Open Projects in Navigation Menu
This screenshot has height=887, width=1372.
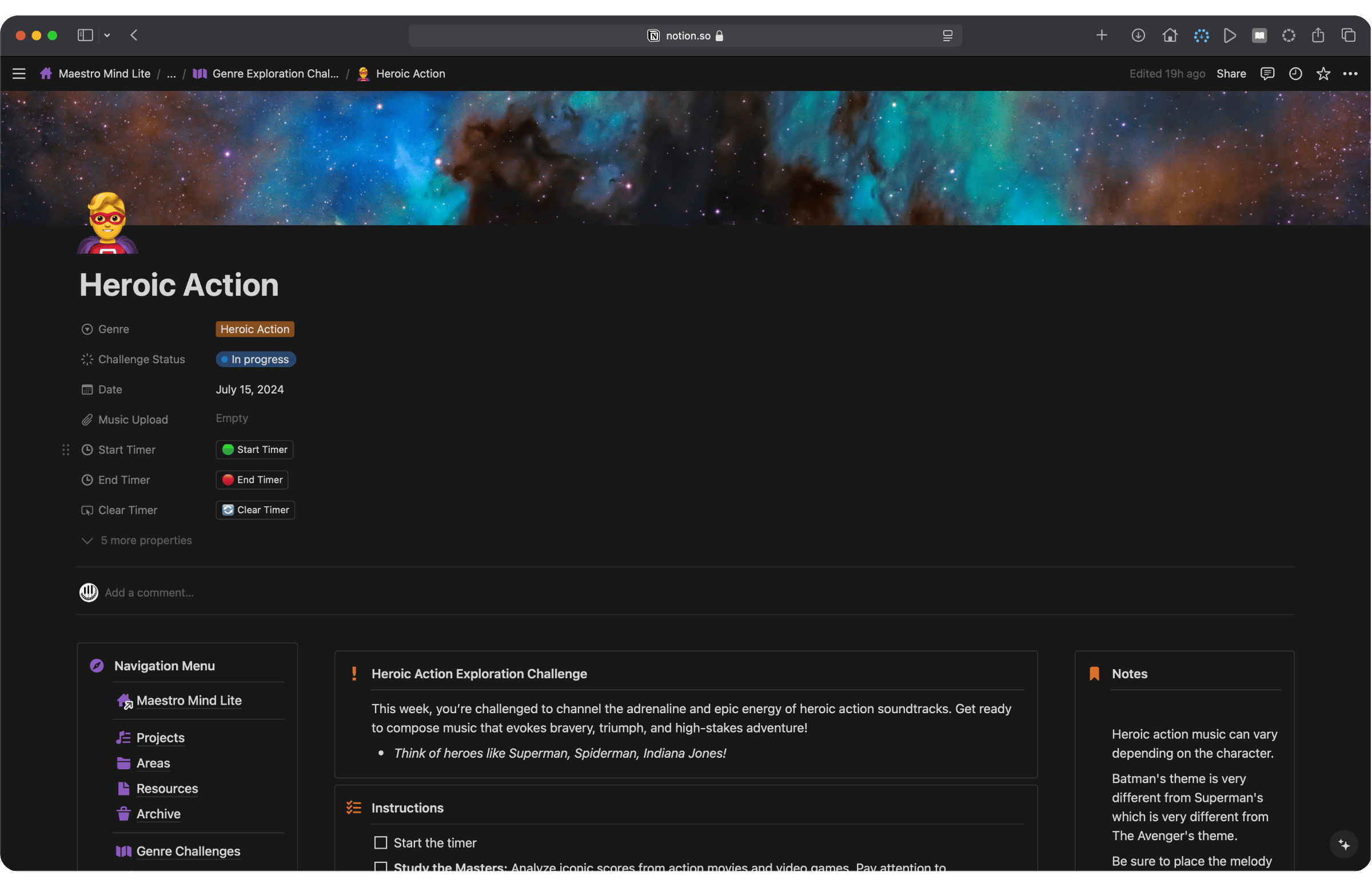coord(160,738)
